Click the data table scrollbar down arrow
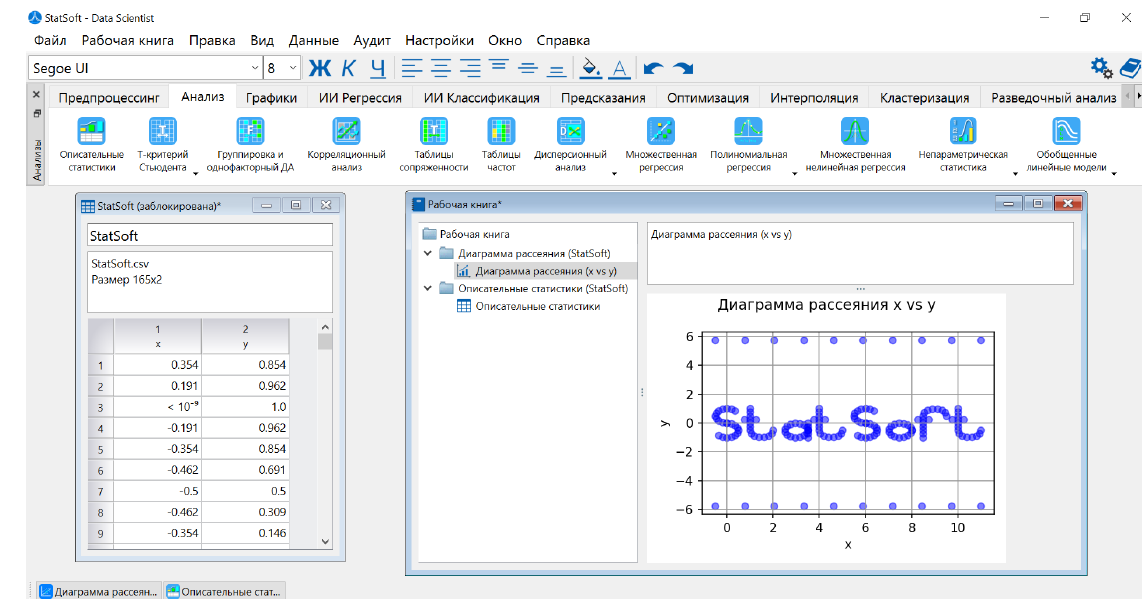This screenshot has height=608, width=1142. point(326,542)
